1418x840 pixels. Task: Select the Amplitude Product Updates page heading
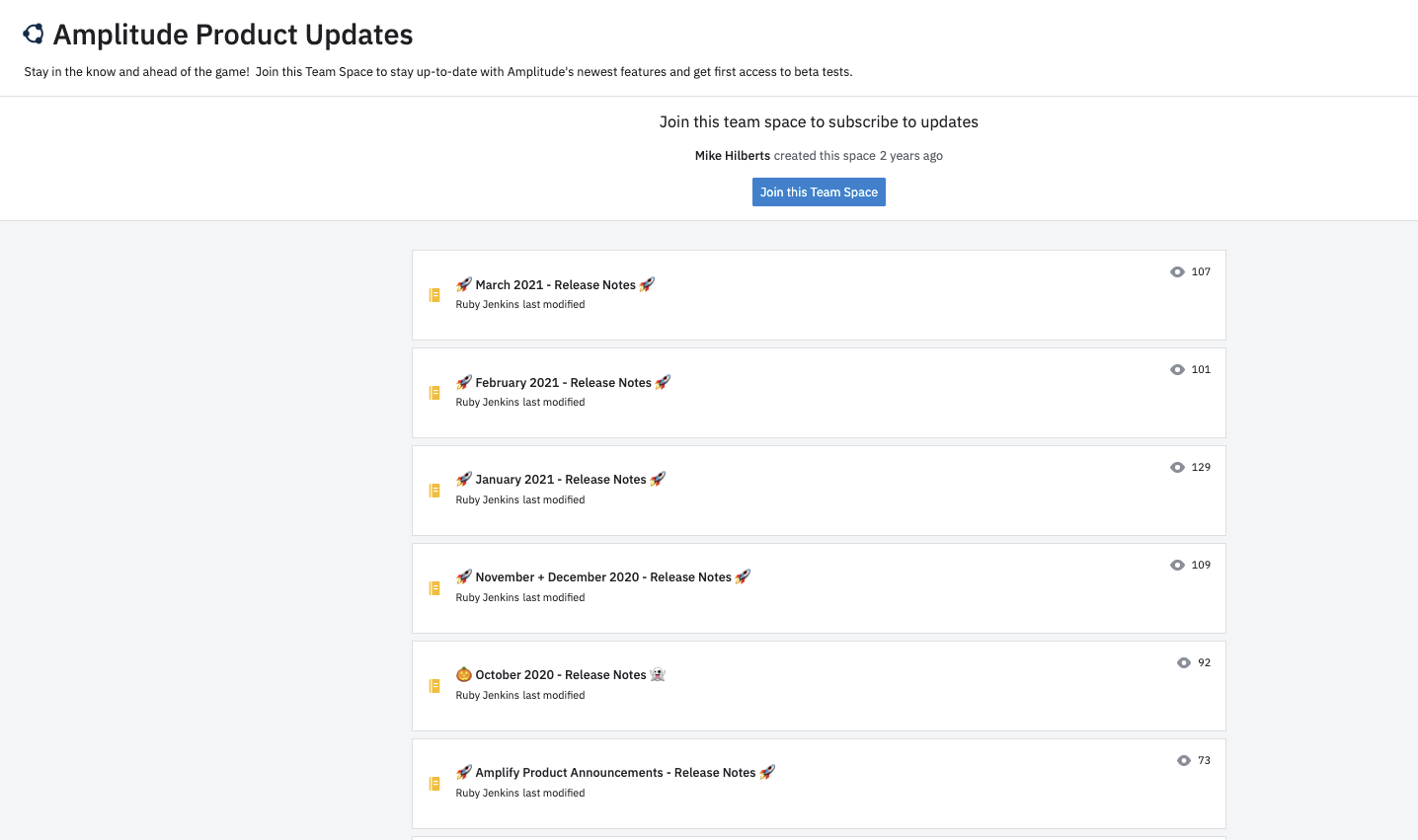pos(233,35)
